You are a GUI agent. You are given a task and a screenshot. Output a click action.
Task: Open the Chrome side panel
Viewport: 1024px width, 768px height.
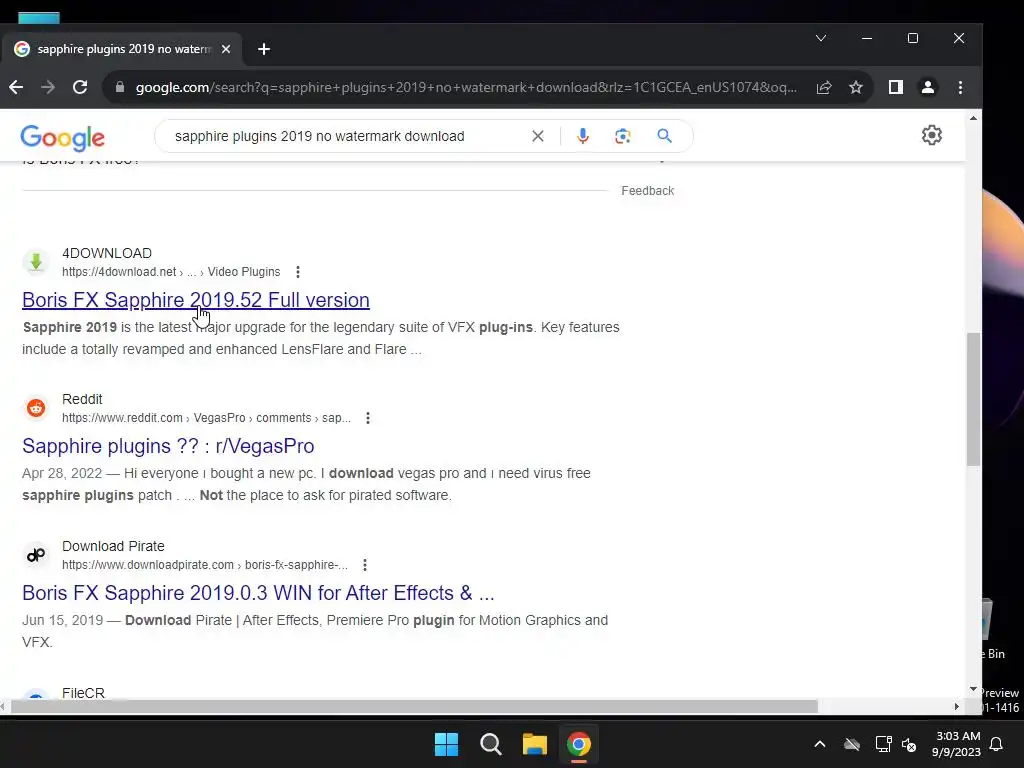(895, 87)
